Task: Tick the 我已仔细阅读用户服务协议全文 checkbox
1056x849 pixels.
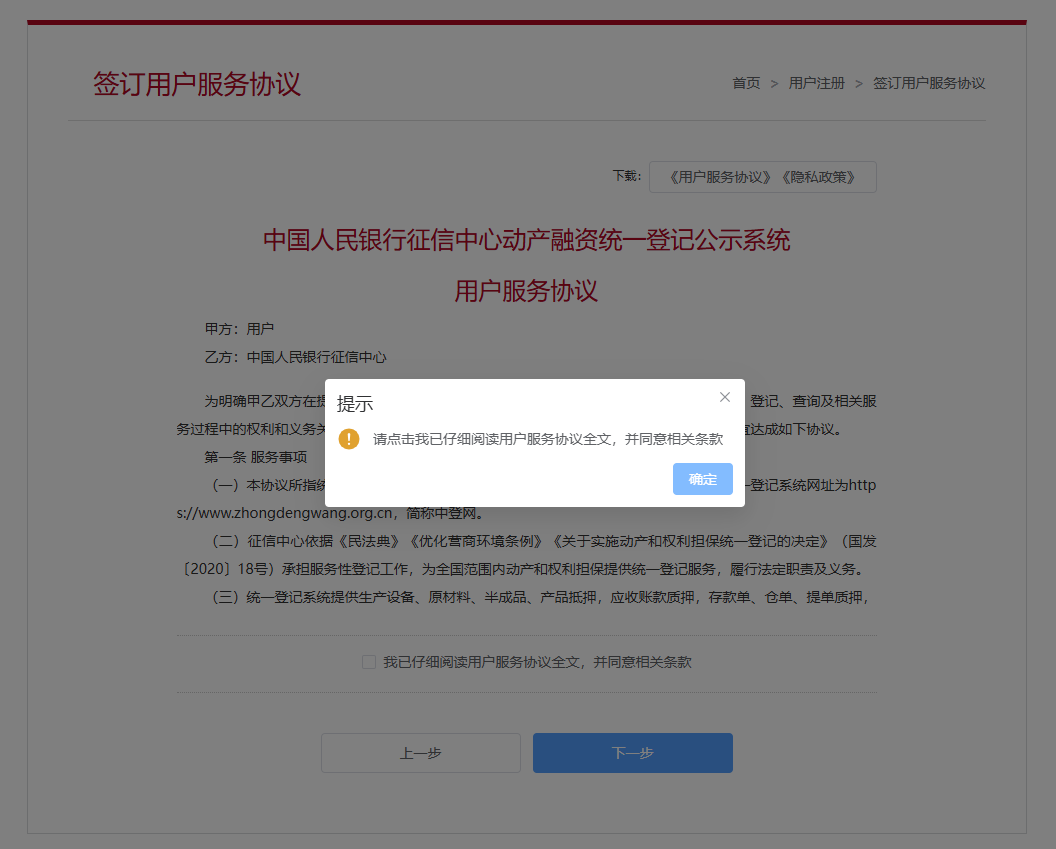Action: tap(369, 662)
